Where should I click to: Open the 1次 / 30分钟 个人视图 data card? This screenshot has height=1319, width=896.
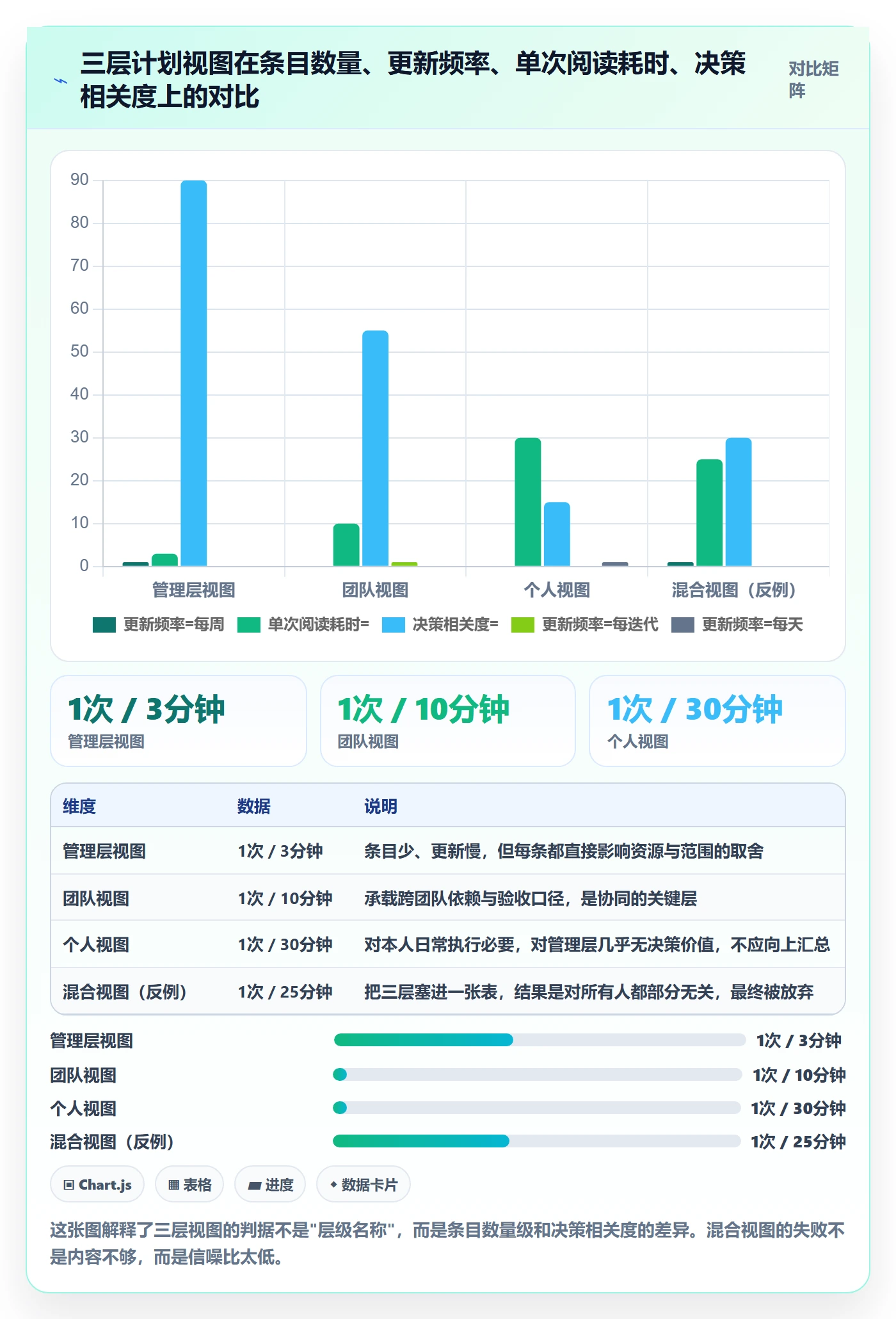(717, 721)
